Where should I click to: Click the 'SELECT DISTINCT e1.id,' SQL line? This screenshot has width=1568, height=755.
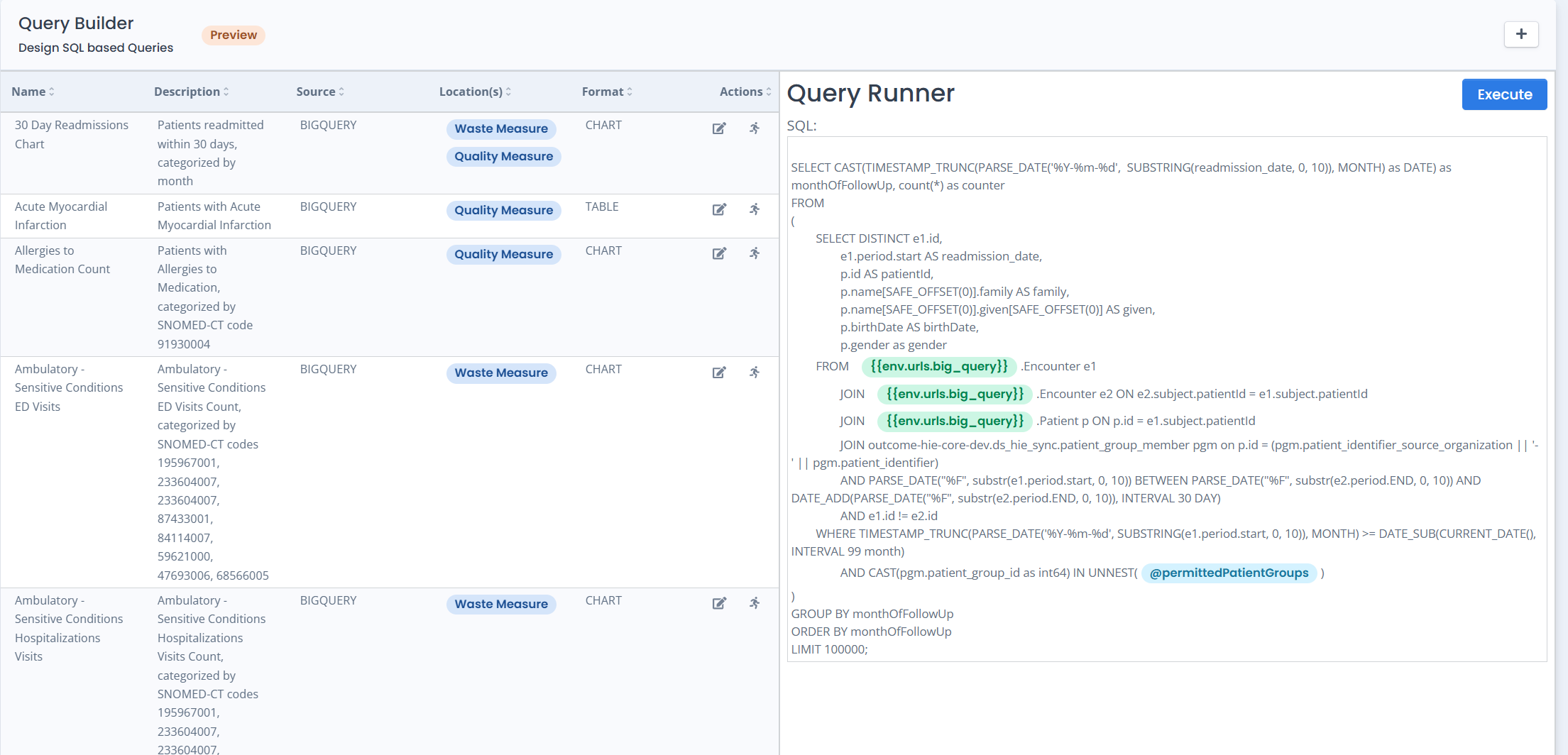[879, 238]
